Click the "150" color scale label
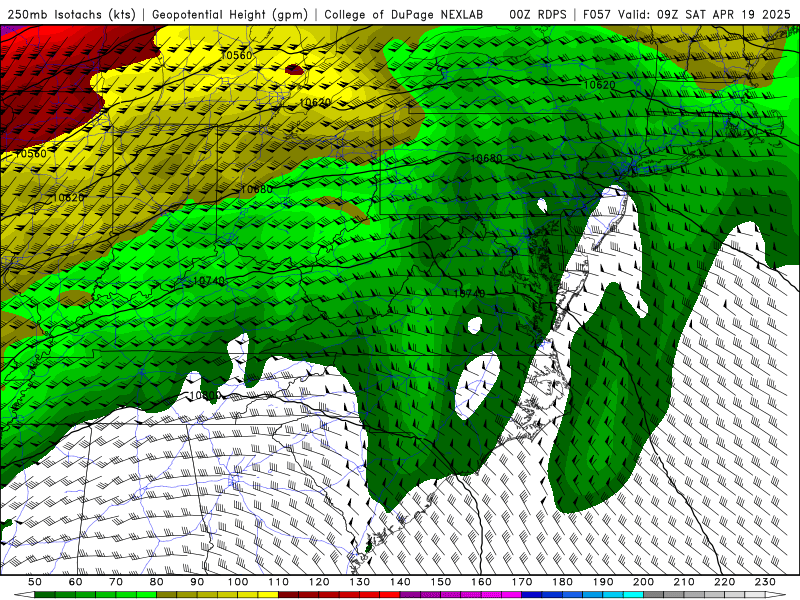The image size is (800, 600). tap(441, 582)
